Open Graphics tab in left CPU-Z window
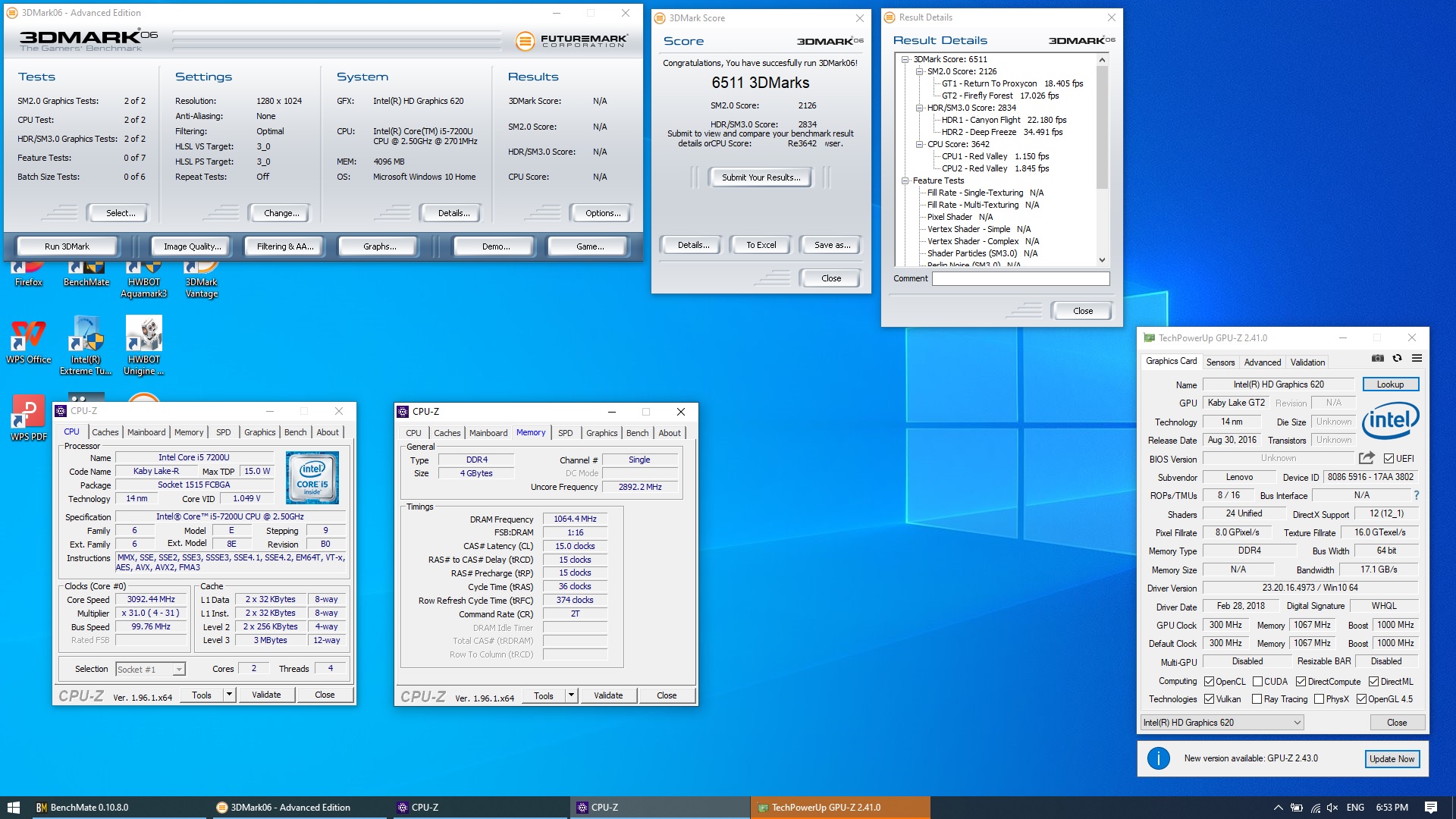The width and height of the screenshot is (1456, 819). 259,432
